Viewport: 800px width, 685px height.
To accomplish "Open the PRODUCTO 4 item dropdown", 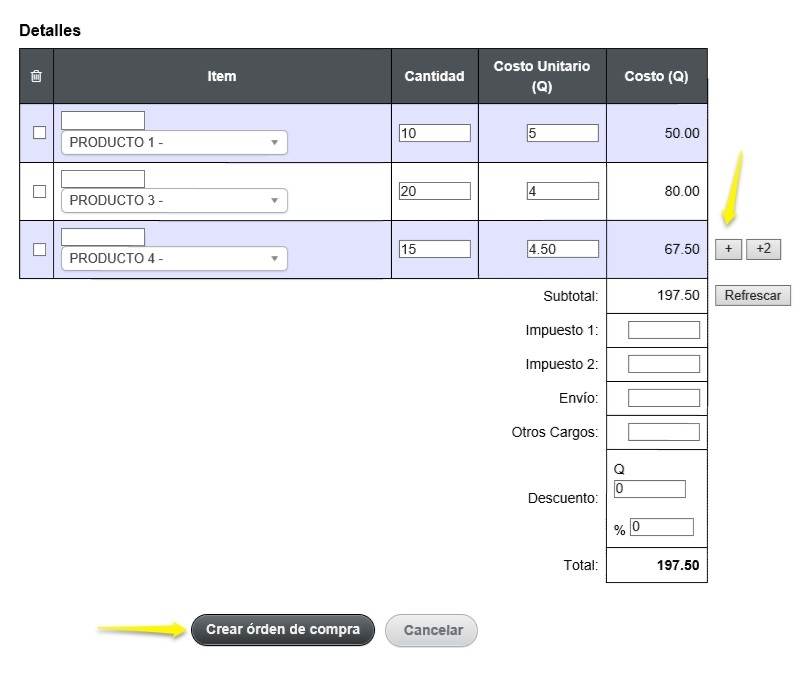I will (174, 259).
